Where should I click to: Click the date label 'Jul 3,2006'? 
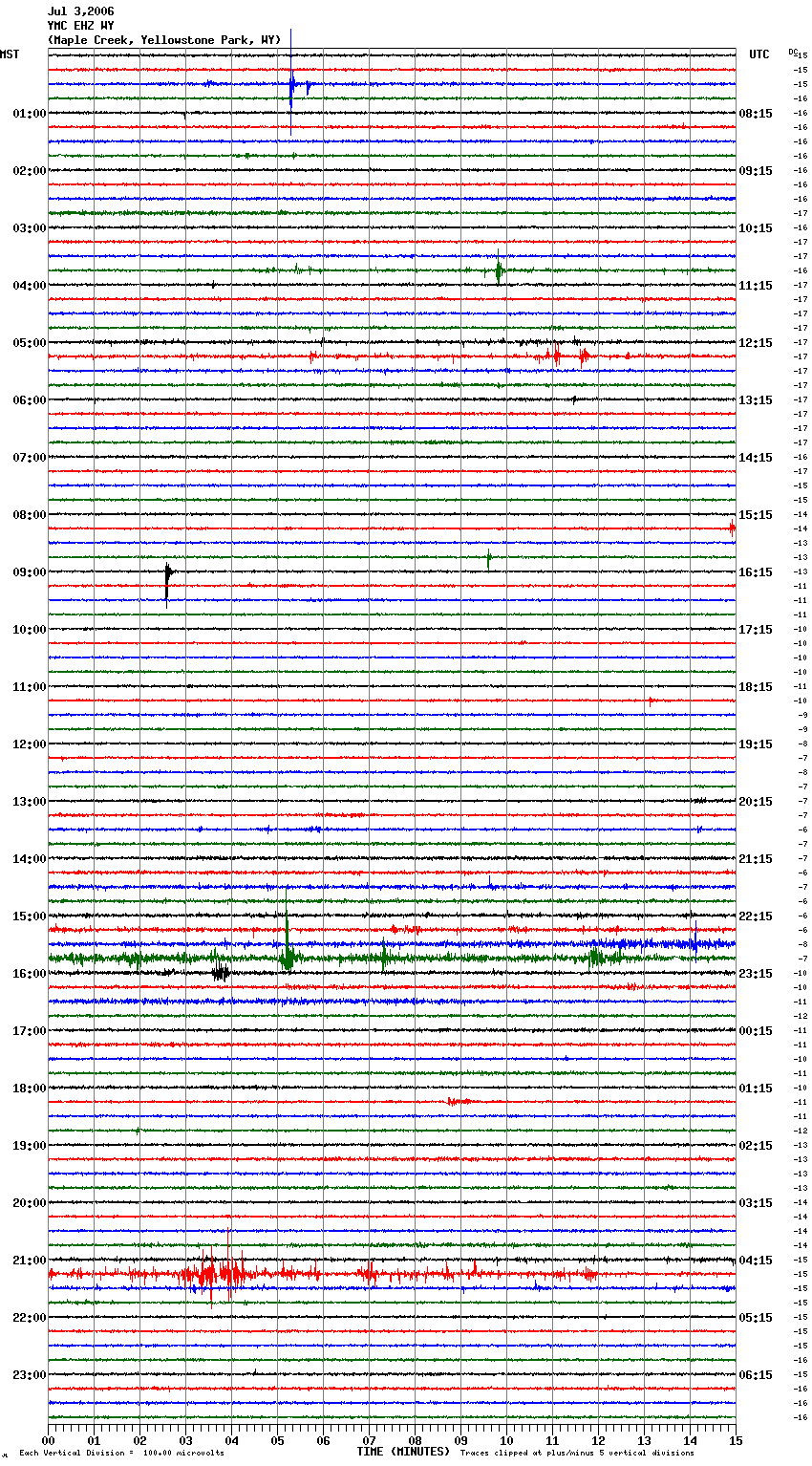[80, 11]
